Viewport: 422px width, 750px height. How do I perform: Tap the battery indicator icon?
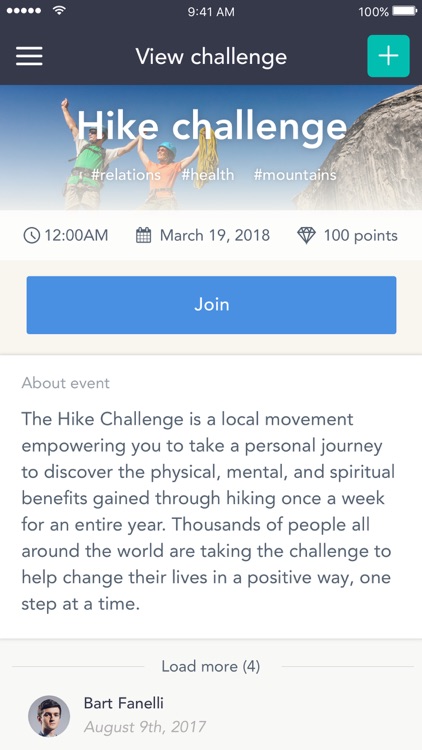pyautogui.click(x=404, y=11)
